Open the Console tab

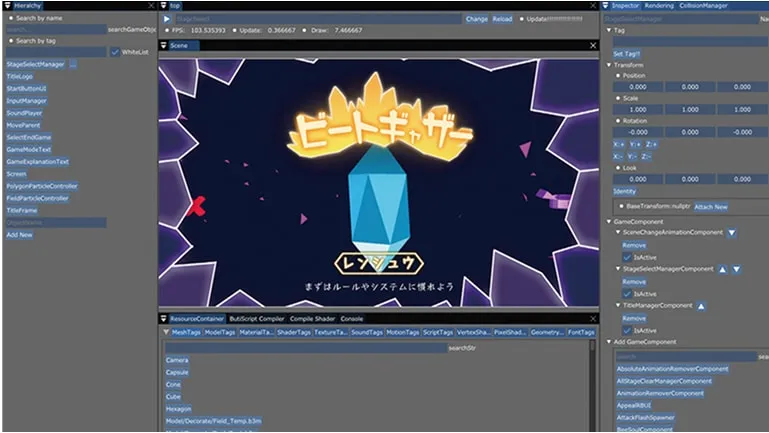[352, 319]
